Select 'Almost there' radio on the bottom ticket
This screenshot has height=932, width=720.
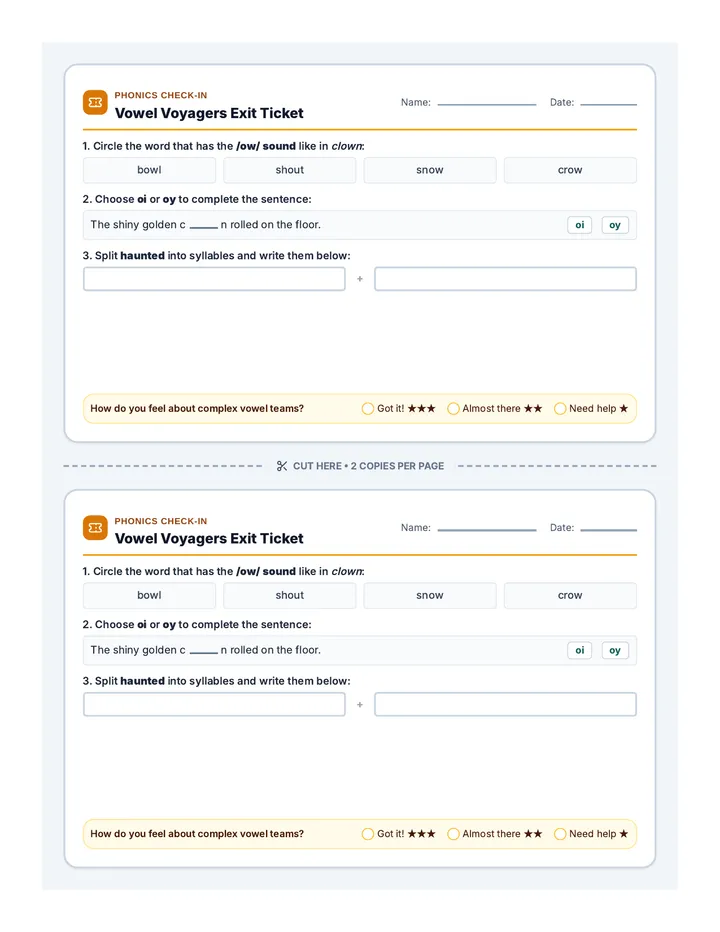tap(453, 834)
